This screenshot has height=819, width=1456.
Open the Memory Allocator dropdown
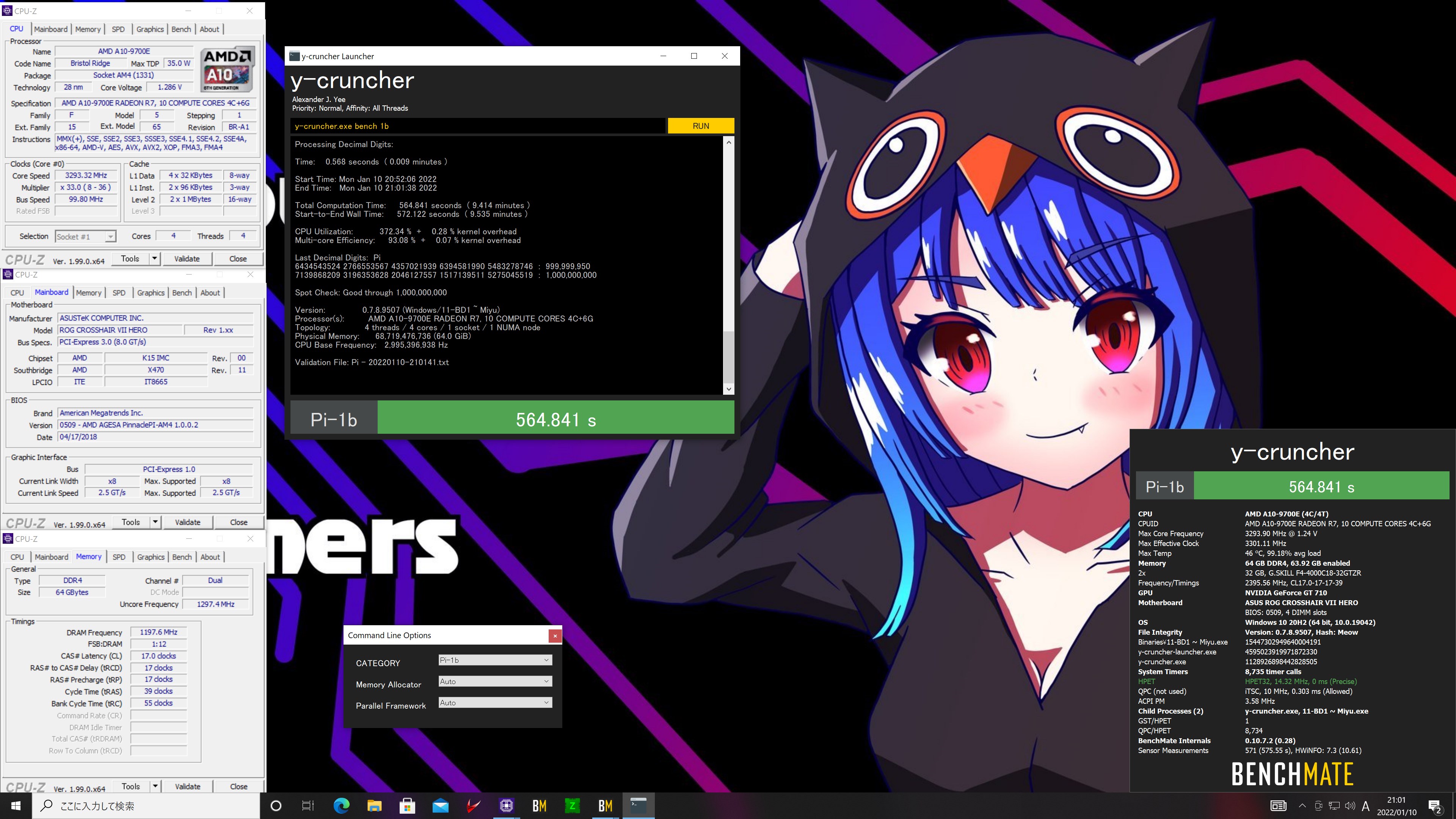pos(495,682)
